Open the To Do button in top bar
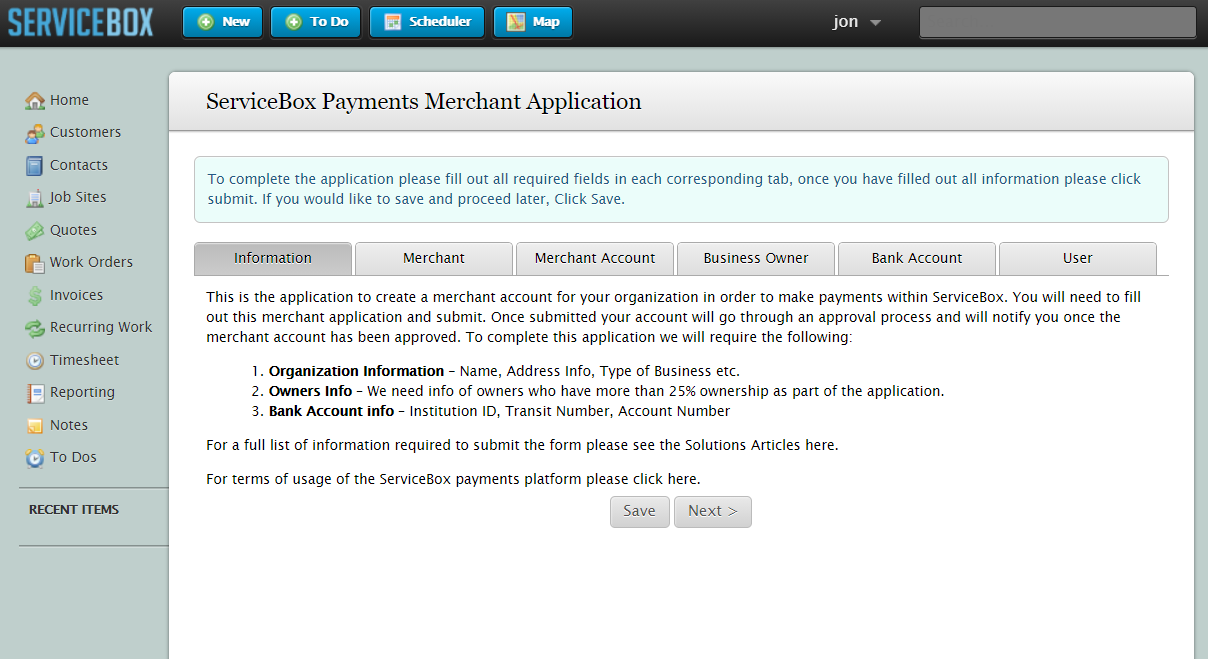Image resolution: width=1208 pixels, height=659 pixels. coord(316,22)
